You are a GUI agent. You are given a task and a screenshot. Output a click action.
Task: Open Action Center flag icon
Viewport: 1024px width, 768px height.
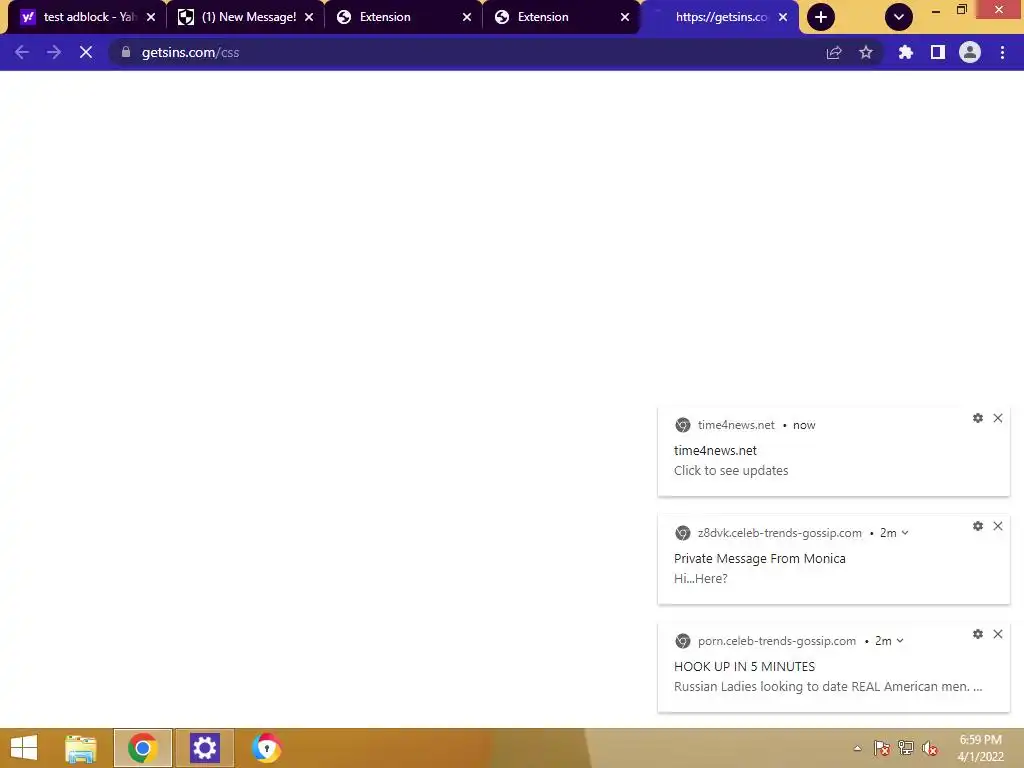tap(882, 748)
